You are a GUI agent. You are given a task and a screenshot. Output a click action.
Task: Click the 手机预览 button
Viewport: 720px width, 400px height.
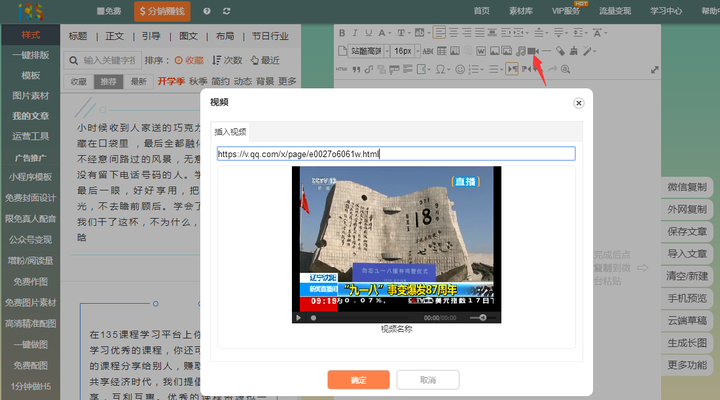687,299
